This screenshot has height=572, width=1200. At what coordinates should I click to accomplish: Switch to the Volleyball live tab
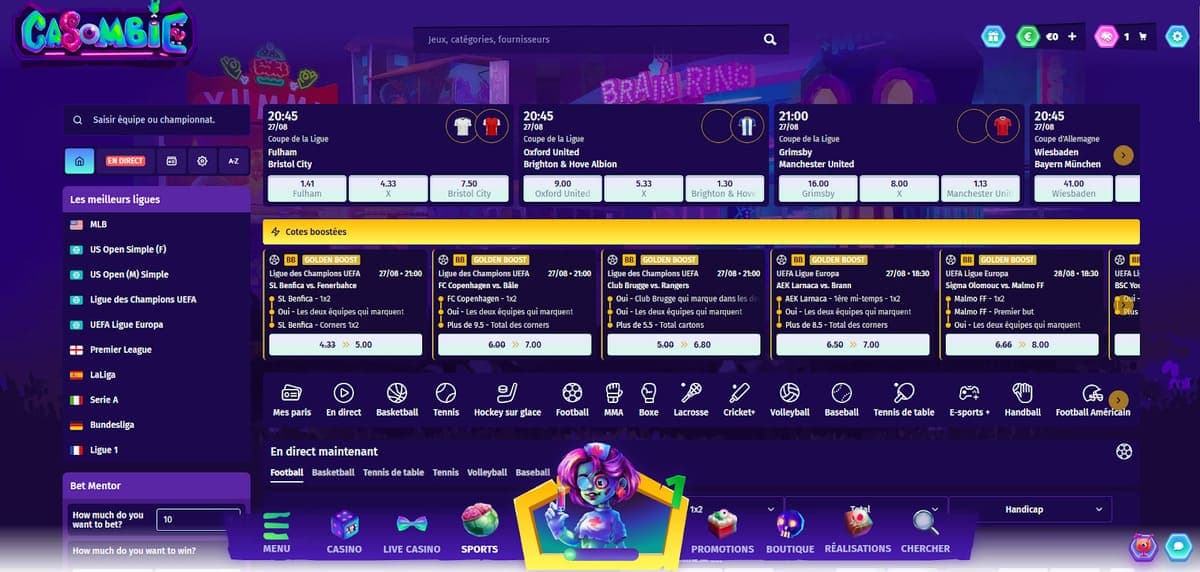pyautogui.click(x=487, y=472)
